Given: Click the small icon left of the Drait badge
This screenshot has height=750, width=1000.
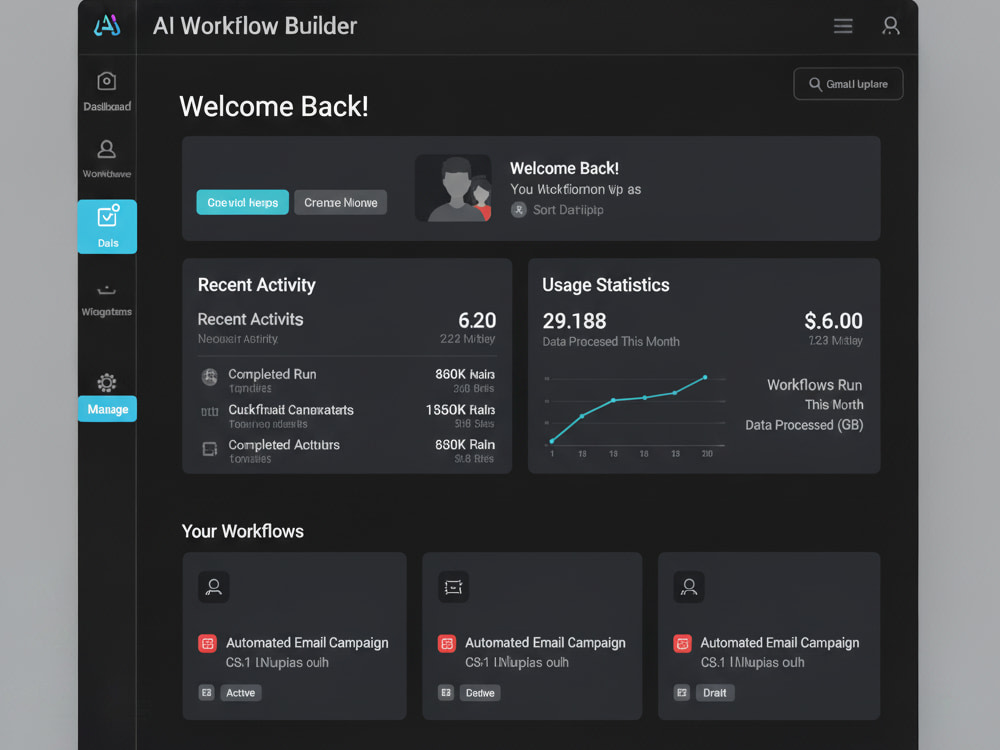Looking at the screenshot, I should (682, 693).
